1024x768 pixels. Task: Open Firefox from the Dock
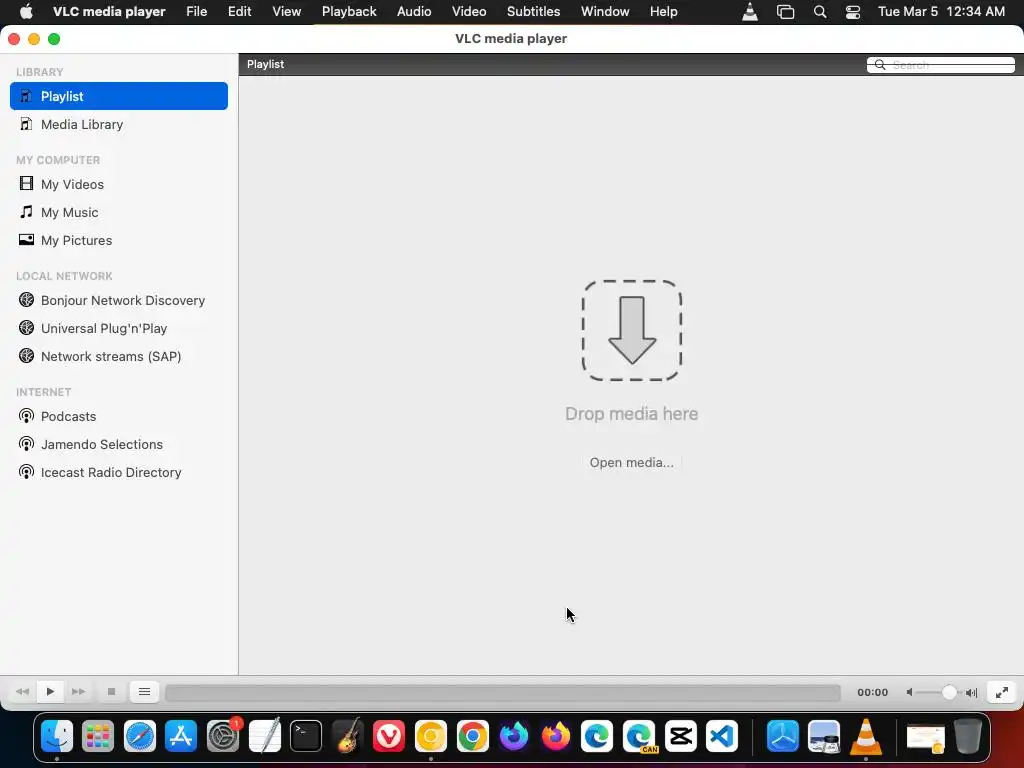(556, 736)
